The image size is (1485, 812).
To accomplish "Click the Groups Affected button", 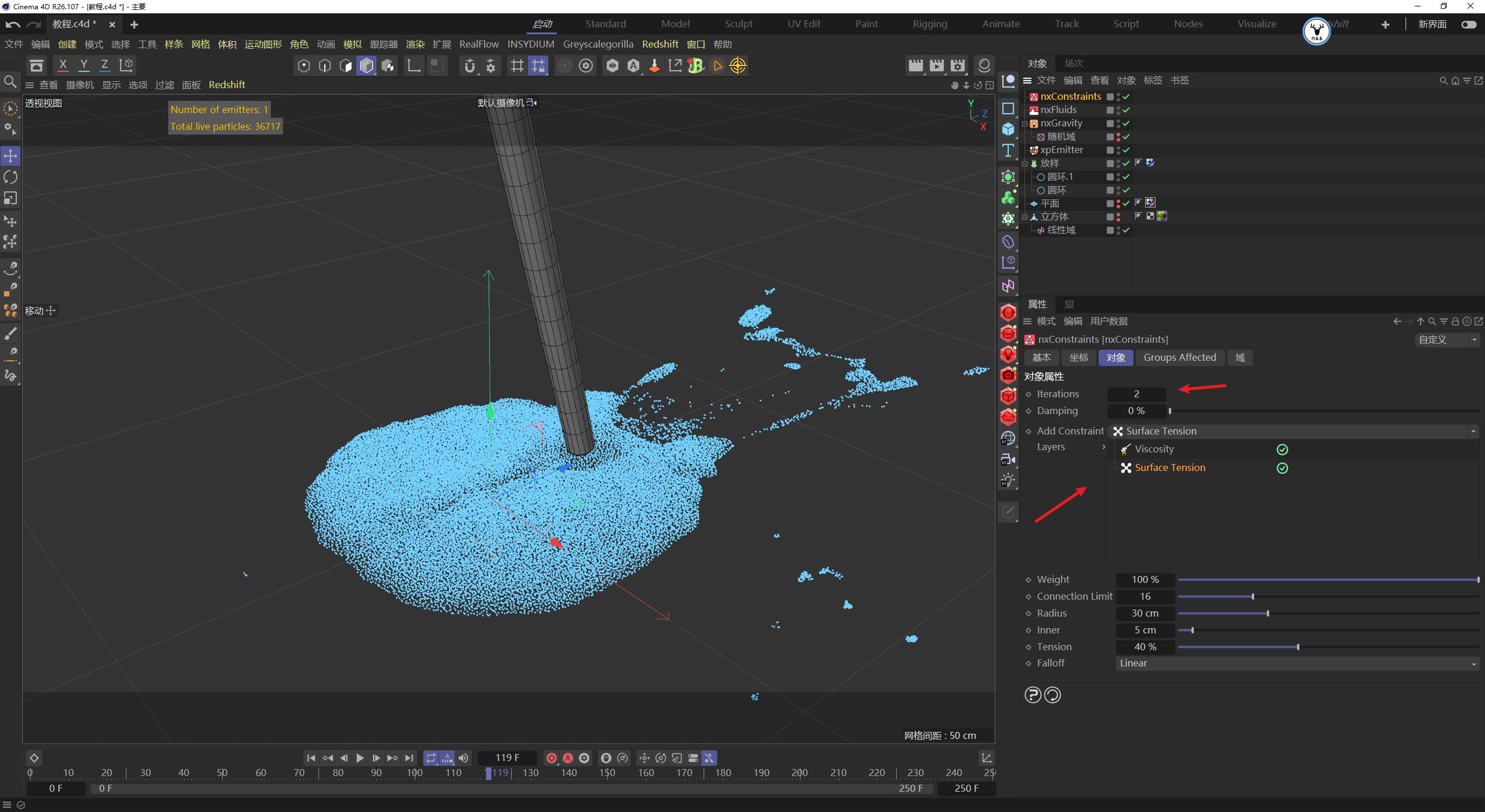I will 1180,357.
